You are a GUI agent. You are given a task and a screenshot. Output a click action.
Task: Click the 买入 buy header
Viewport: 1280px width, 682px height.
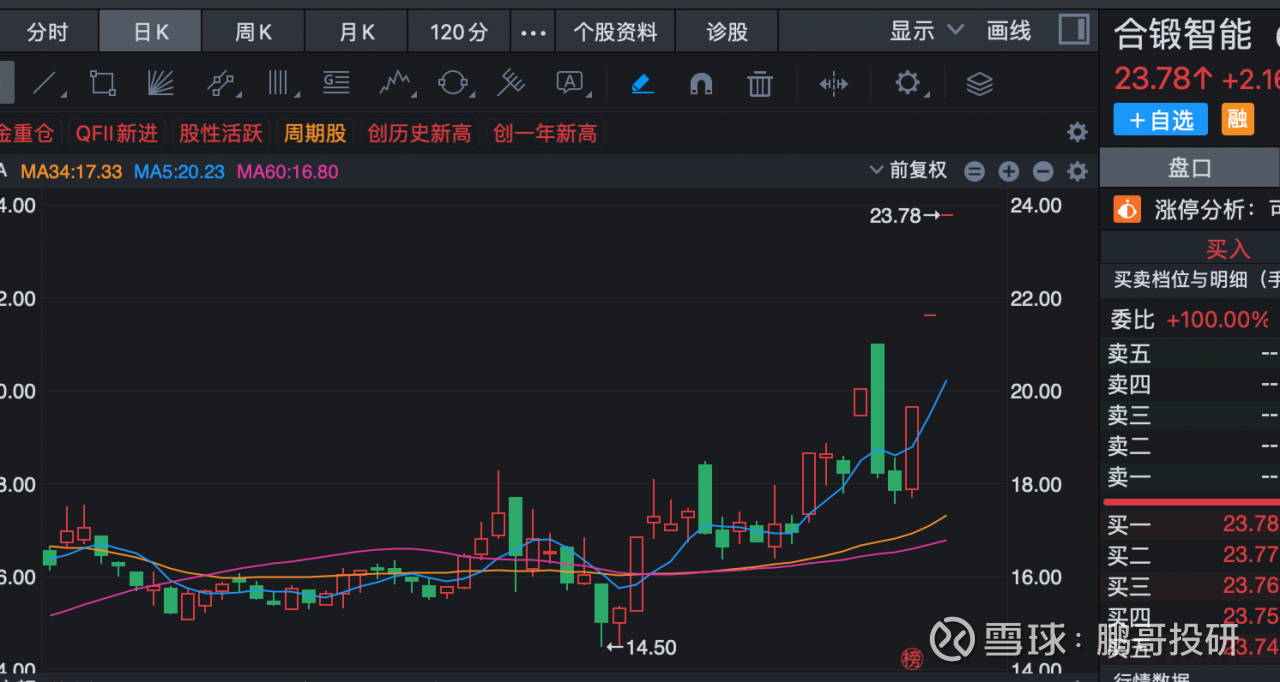point(1227,249)
